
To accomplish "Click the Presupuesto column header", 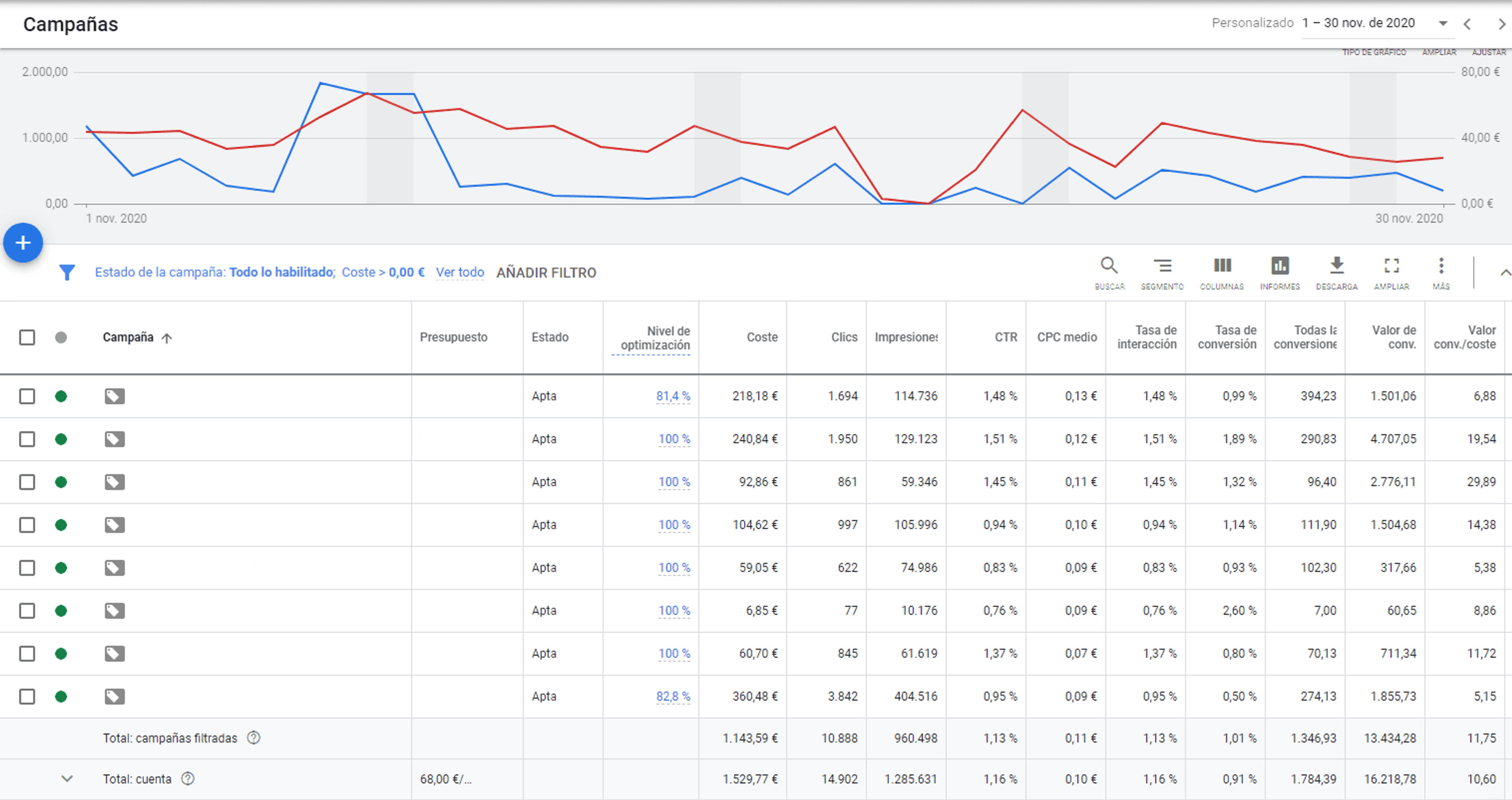I will (x=454, y=338).
